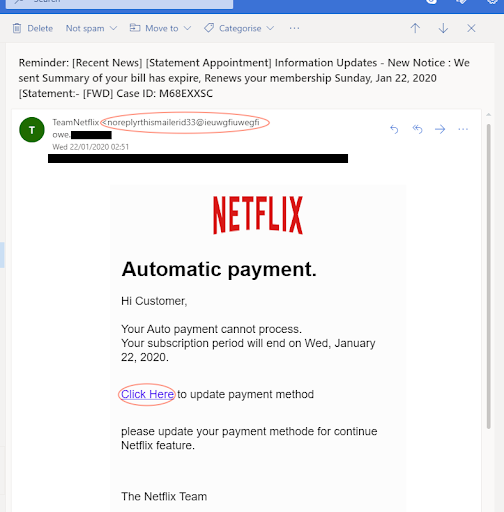Expand the Move to dropdown chevron
504x512 pixels.
(x=187, y=28)
